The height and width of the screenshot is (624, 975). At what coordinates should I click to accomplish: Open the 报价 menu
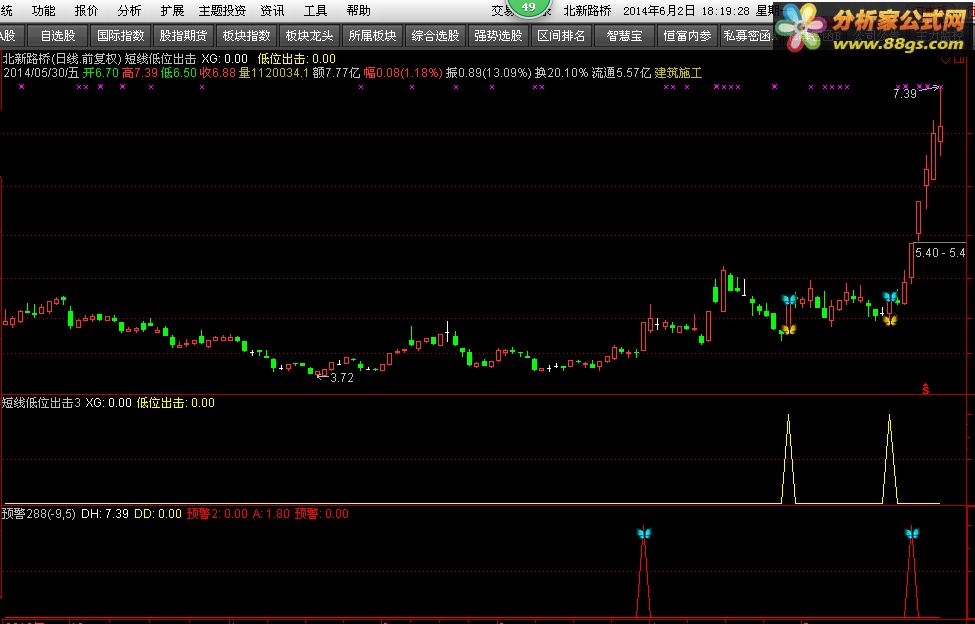86,11
